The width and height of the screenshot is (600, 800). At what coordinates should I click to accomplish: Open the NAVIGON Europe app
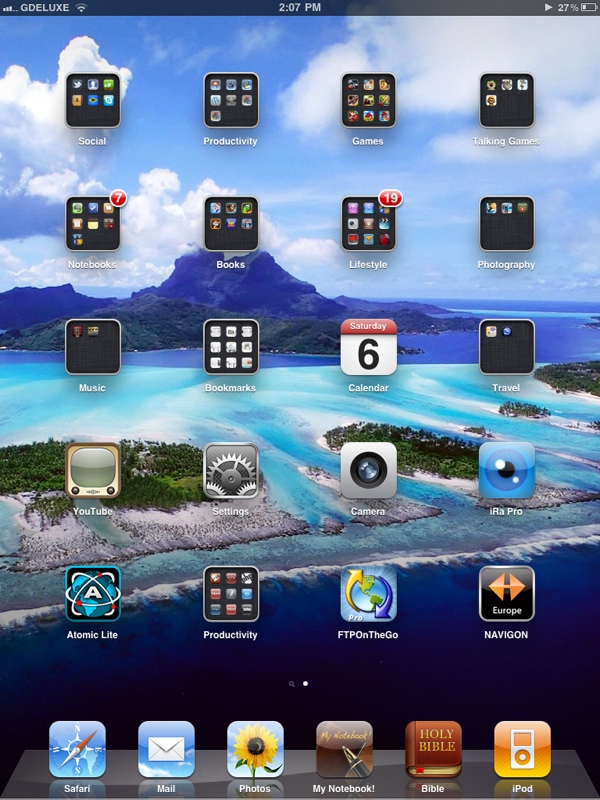507,594
